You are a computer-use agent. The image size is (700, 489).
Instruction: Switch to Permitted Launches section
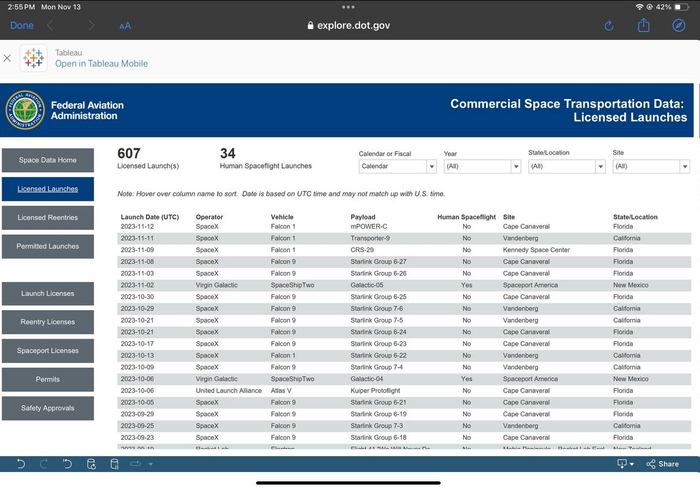(47, 246)
